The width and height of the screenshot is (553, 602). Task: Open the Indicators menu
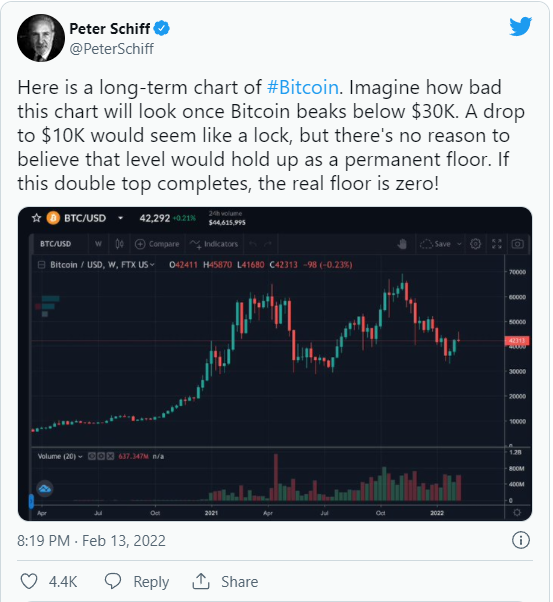point(214,244)
